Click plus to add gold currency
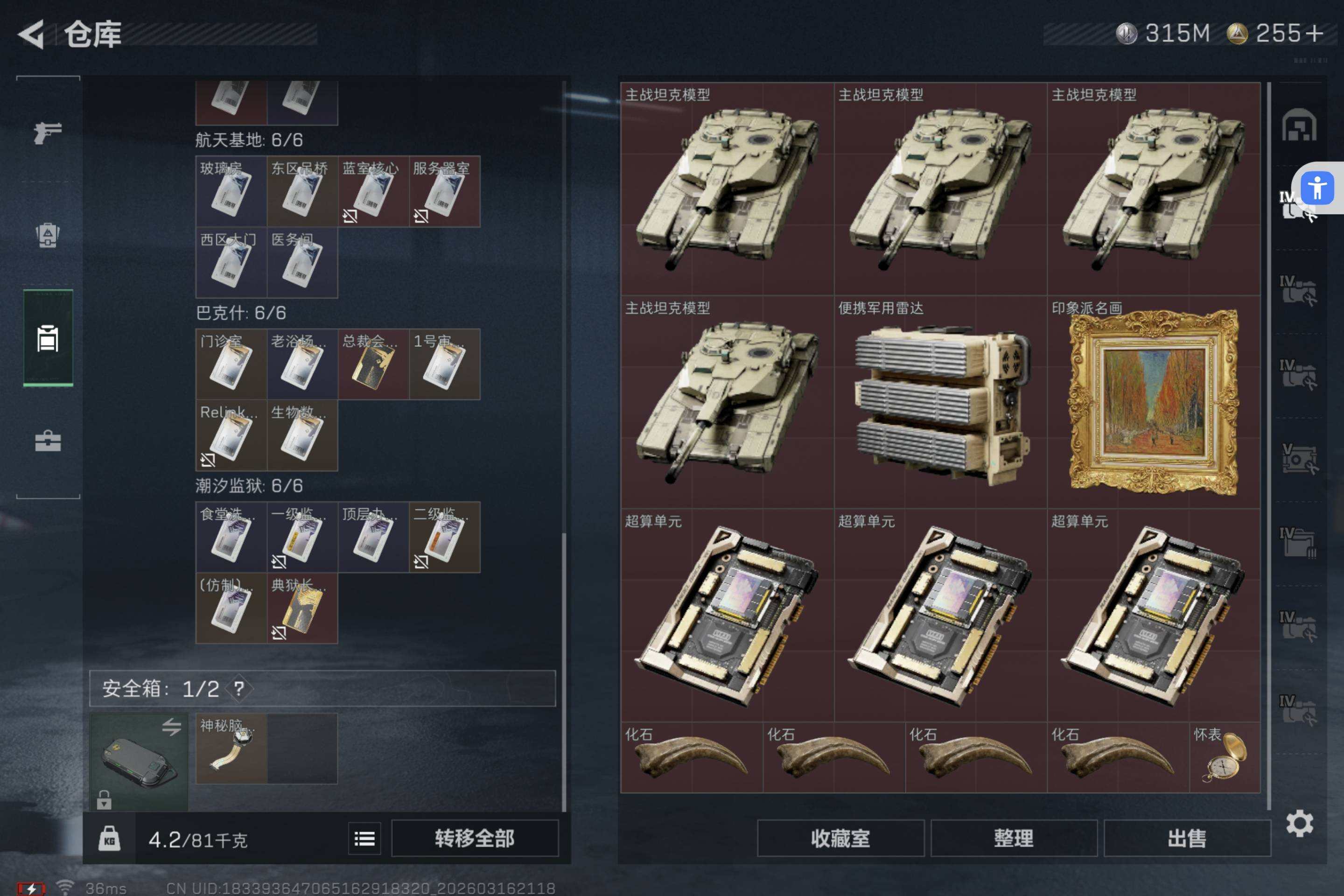The image size is (1344, 896). tap(1314, 33)
